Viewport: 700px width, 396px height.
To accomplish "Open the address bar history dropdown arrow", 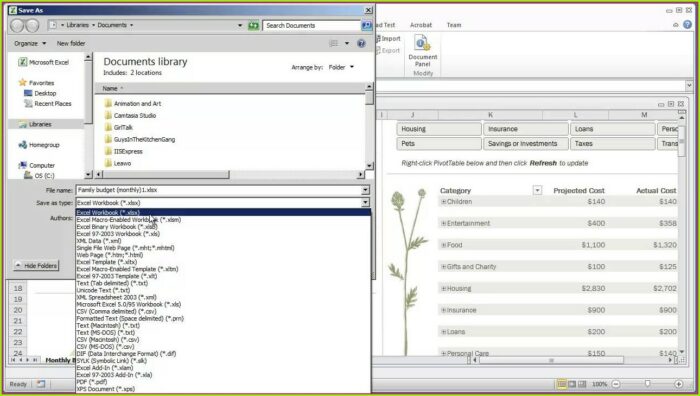I will point(240,25).
